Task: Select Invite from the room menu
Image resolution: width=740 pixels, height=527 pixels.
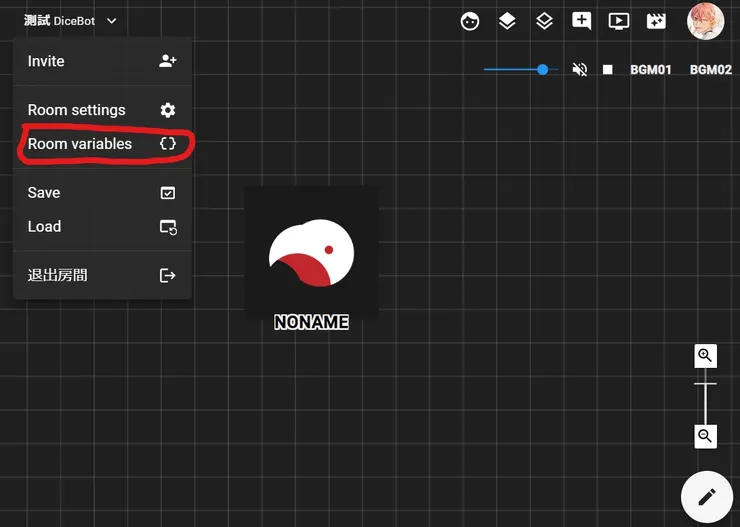Action: [x=102, y=61]
